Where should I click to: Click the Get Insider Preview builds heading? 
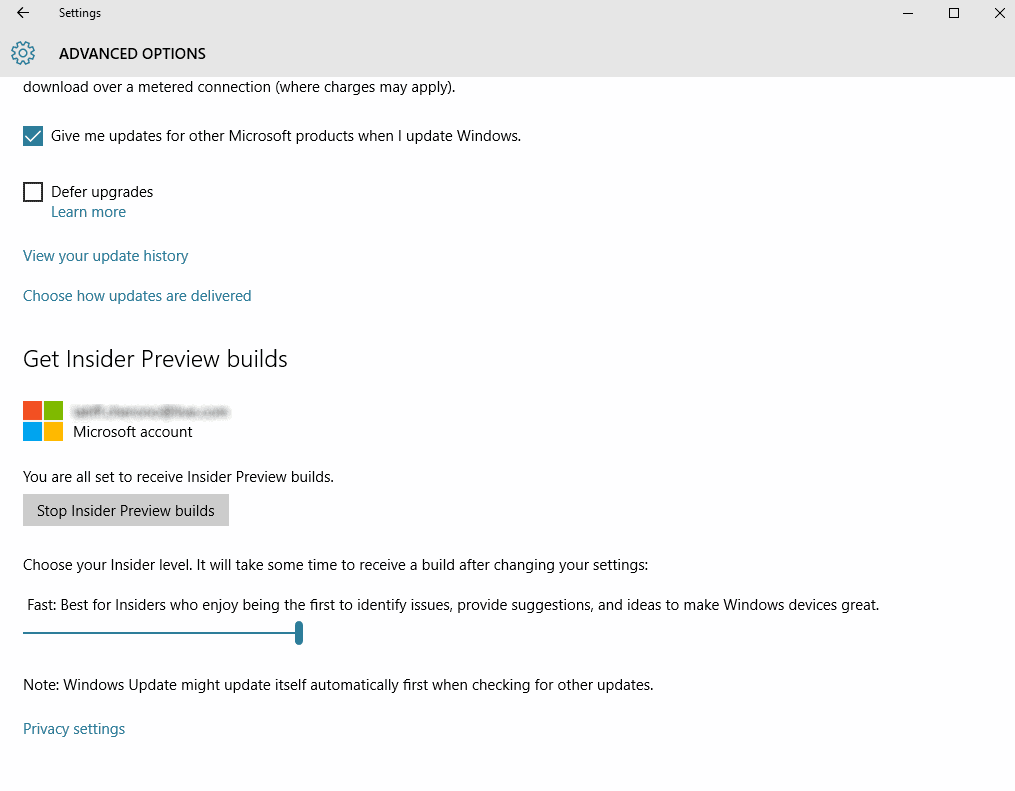[x=155, y=359]
